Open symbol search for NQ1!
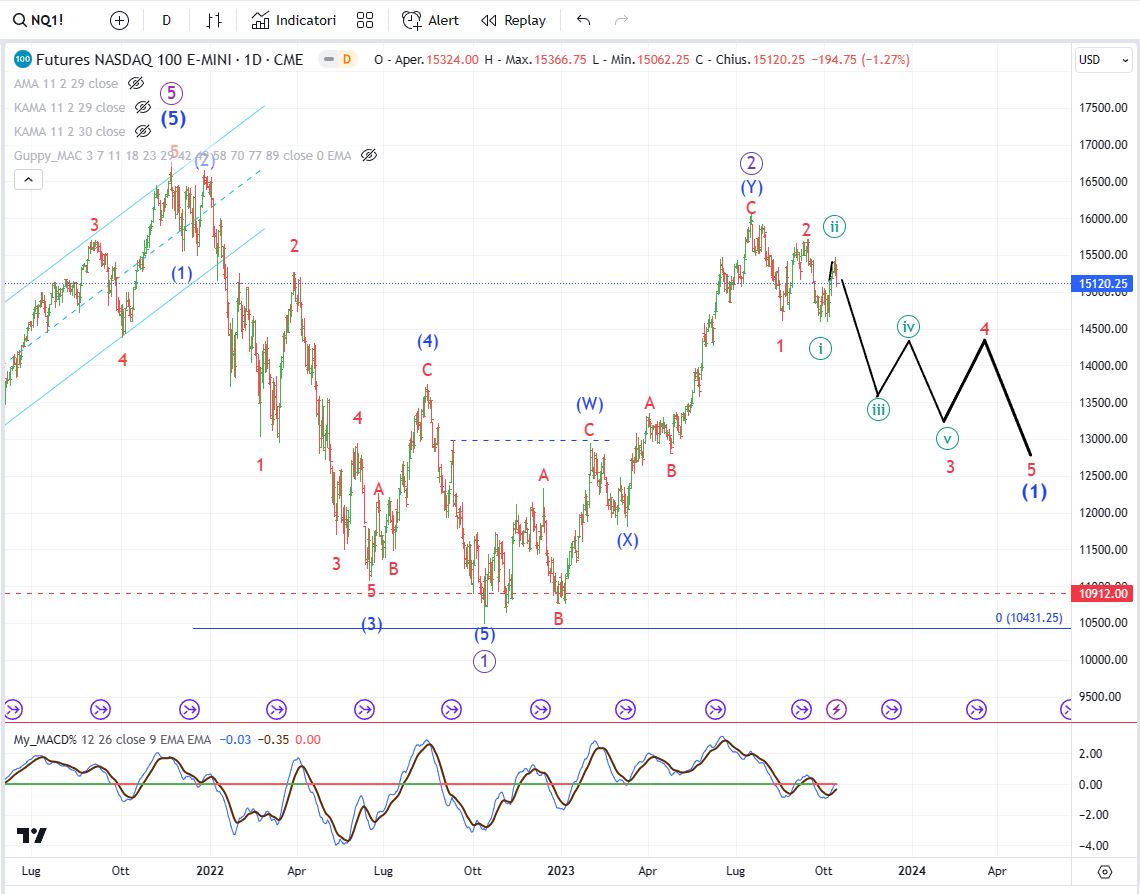Image resolution: width=1140 pixels, height=894 pixels. pyautogui.click(x=39, y=20)
